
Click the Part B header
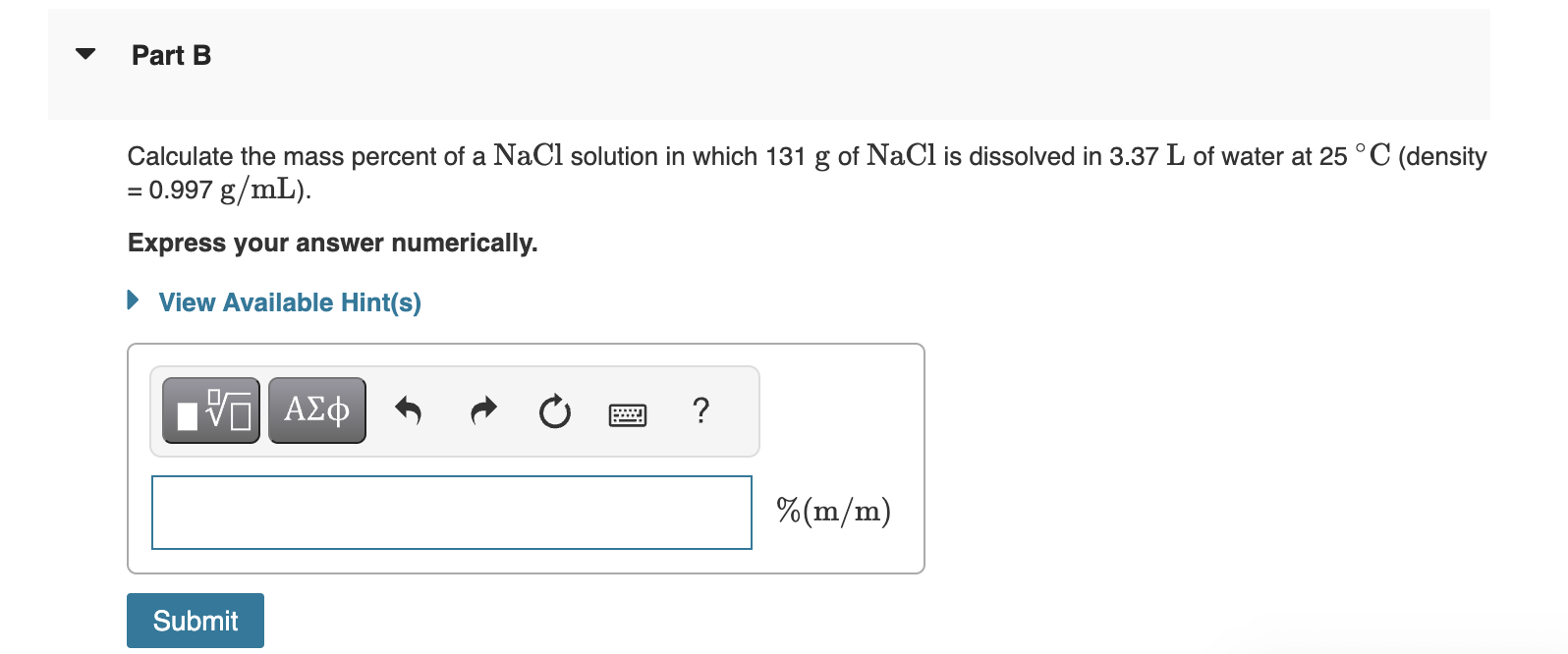pos(171,55)
